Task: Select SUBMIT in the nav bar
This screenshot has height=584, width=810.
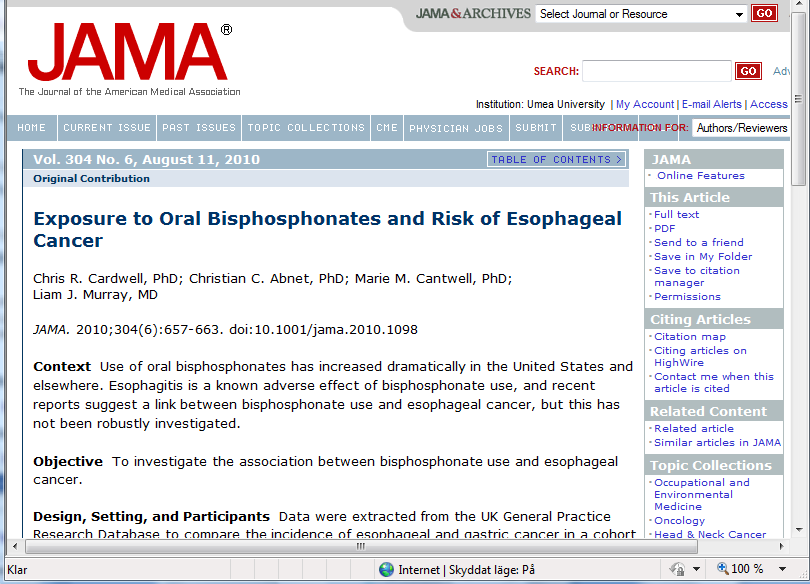Action: [536, 128]
